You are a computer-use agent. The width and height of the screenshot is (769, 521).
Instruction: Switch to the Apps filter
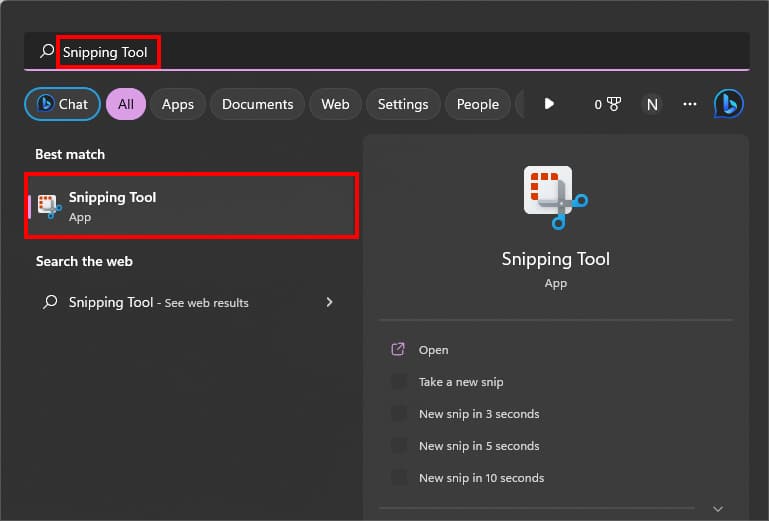point(178,104)
